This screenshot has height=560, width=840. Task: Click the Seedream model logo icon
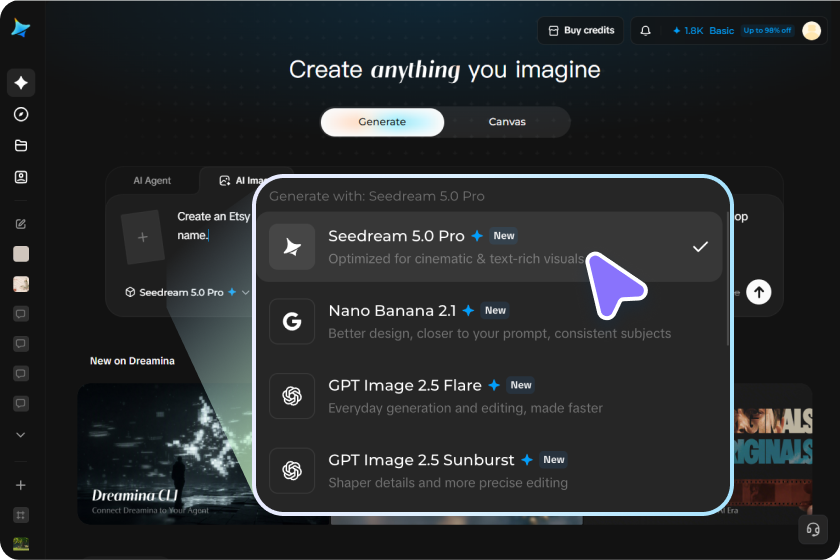pyautogui.click(x=292, y=247)
